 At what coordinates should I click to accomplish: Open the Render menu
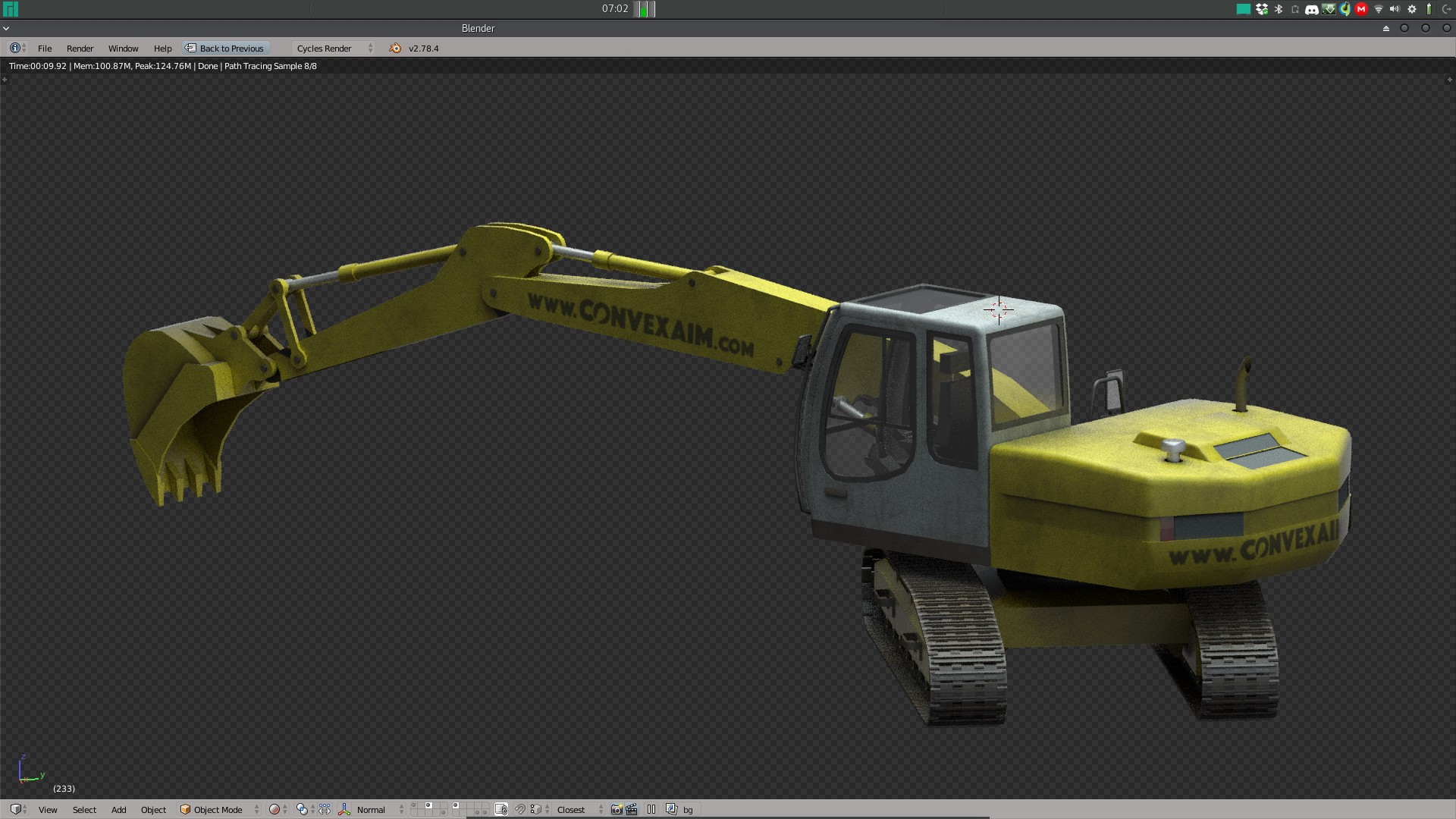point(80,48)
